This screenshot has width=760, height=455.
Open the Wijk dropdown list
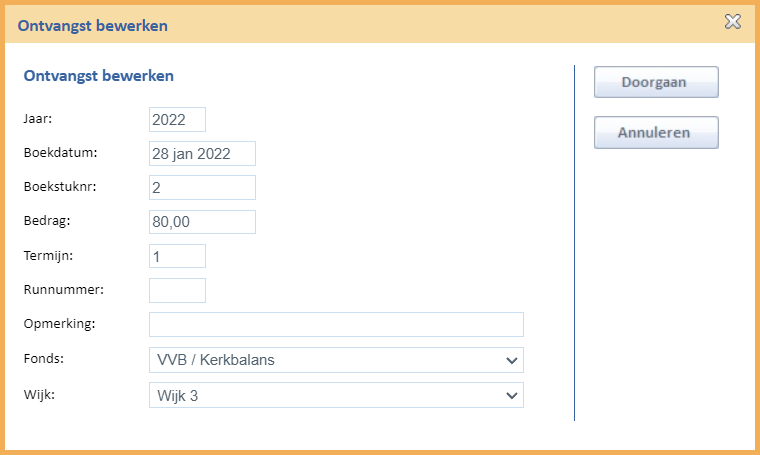(336, 395)
